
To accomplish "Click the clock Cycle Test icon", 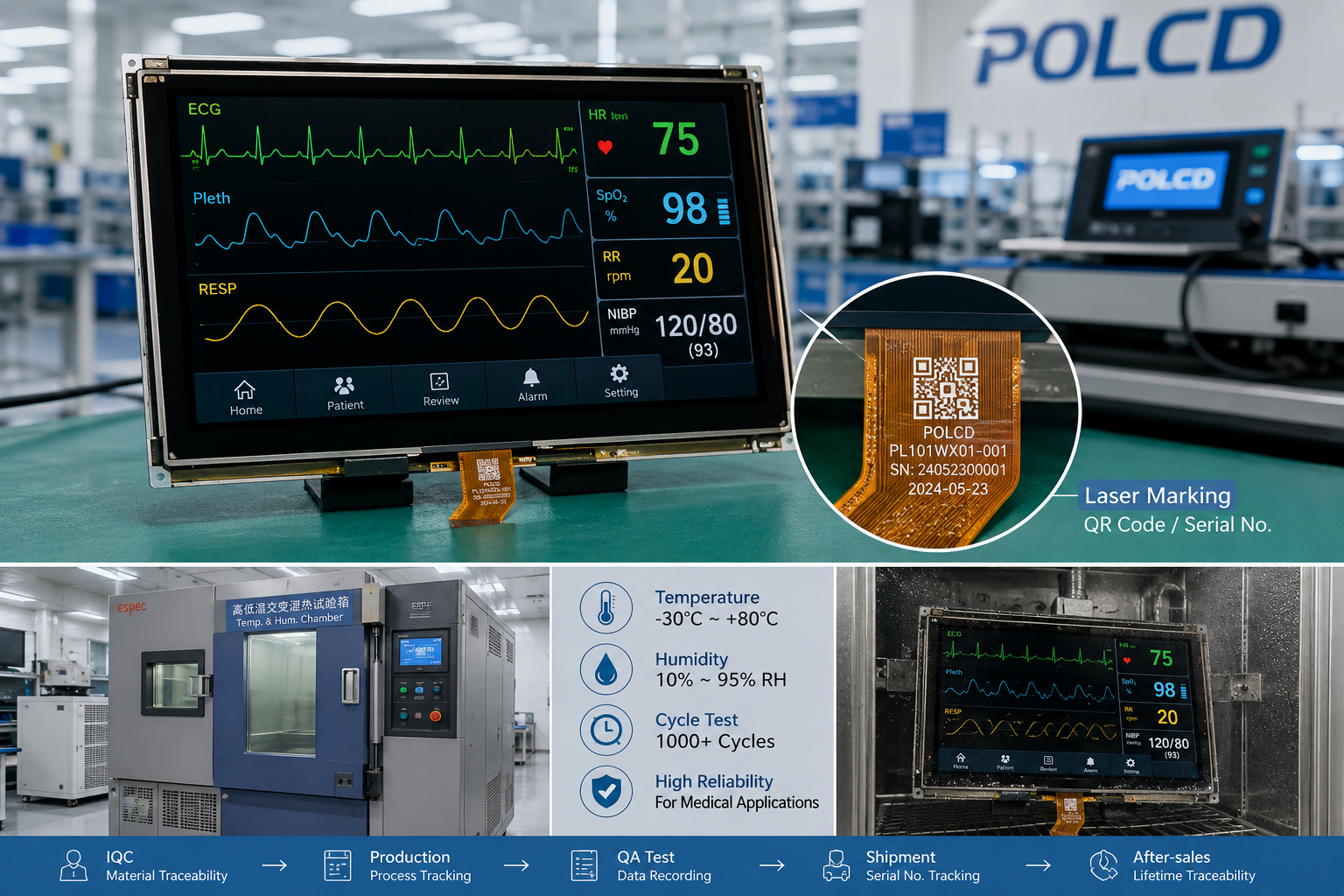I will coord(605,730).
